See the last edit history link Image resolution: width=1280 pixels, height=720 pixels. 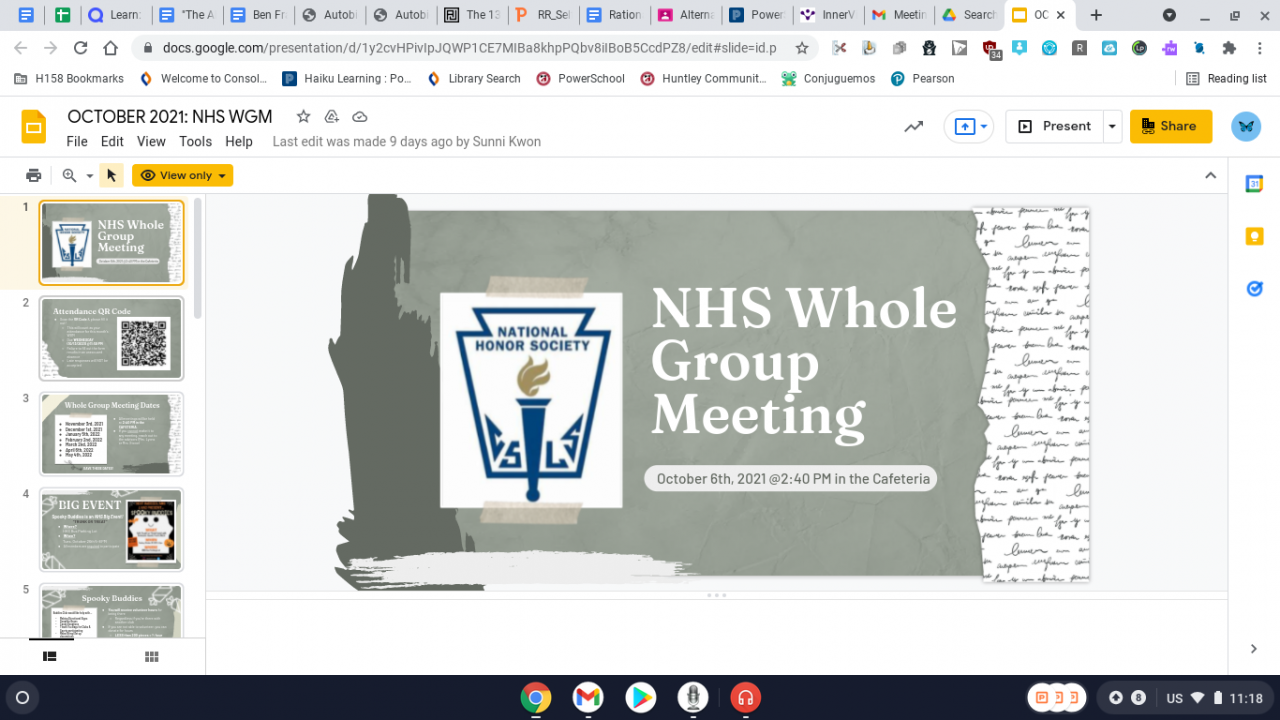[x=406, y=142]
